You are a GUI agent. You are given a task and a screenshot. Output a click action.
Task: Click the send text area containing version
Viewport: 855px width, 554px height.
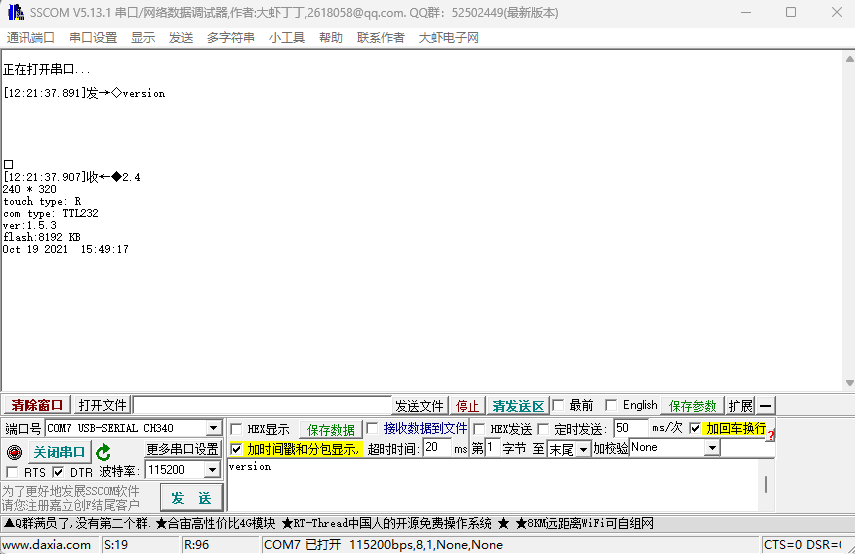pos(493,485)
